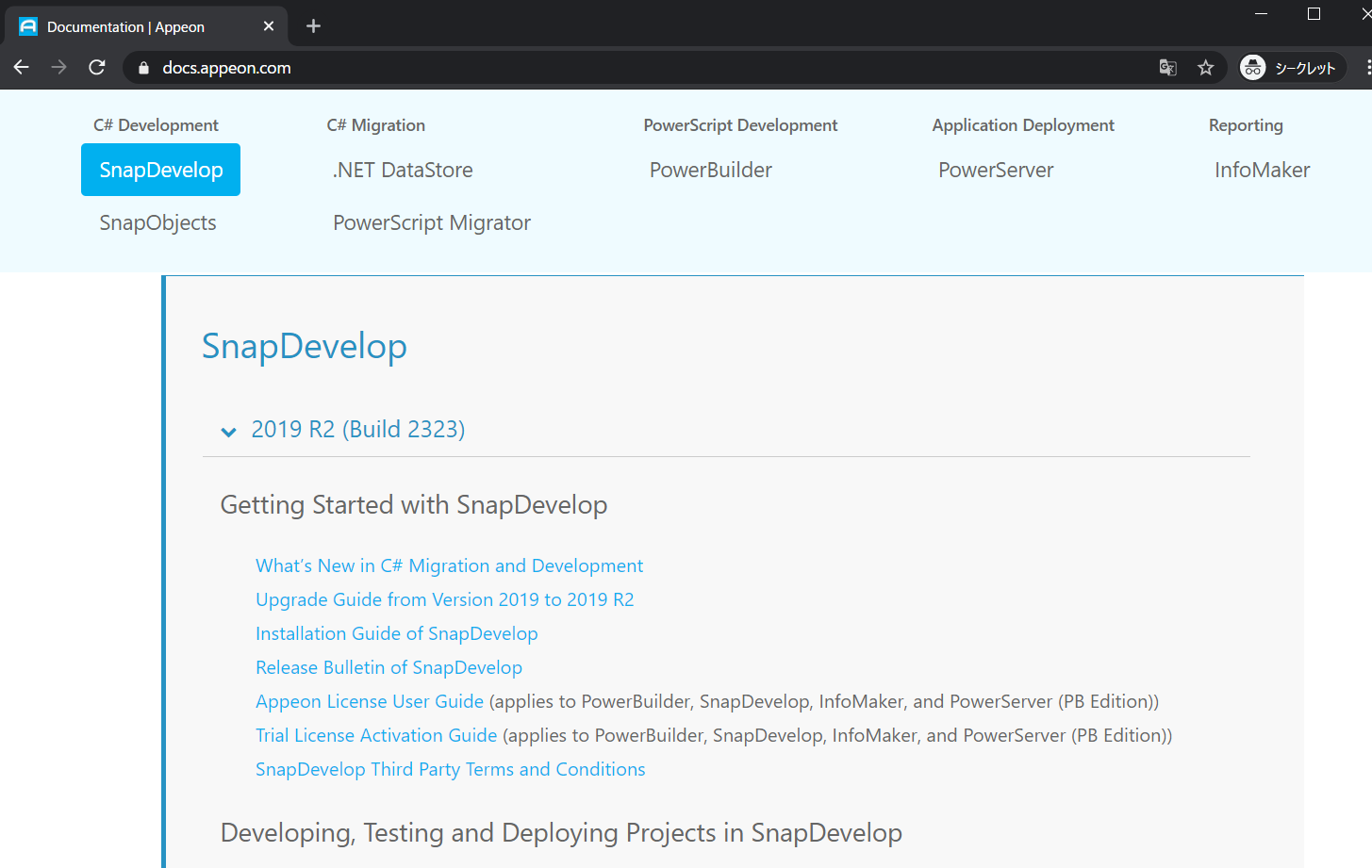Screen dimensions: 1372x868
Task: Click the docs.appeon.com address bar
Action: pyautogui.click(x=566, y=68)
